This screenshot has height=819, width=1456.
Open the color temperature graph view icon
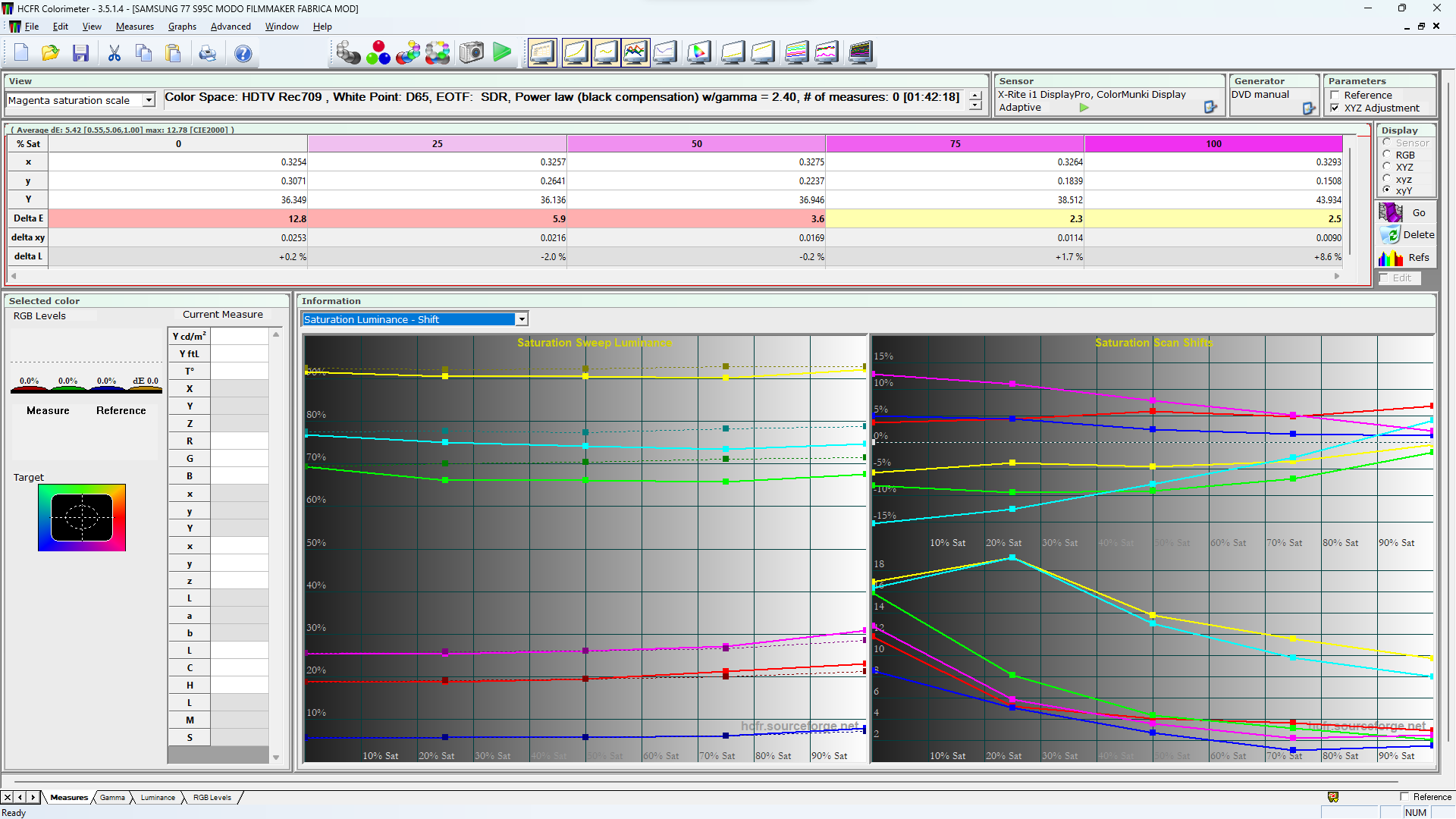pos(665,52)
